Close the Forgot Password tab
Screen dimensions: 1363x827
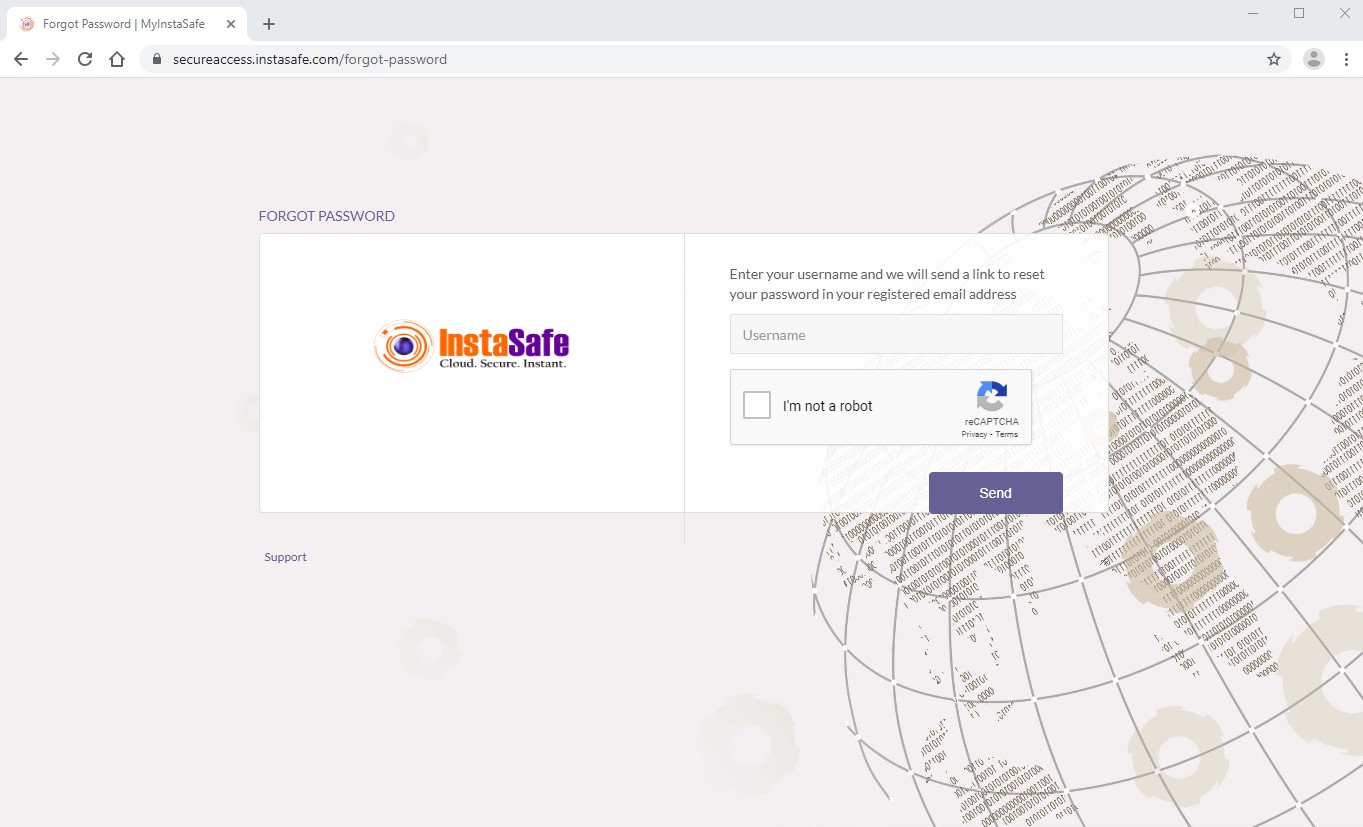pyautogui.click(x=231, y=24)
